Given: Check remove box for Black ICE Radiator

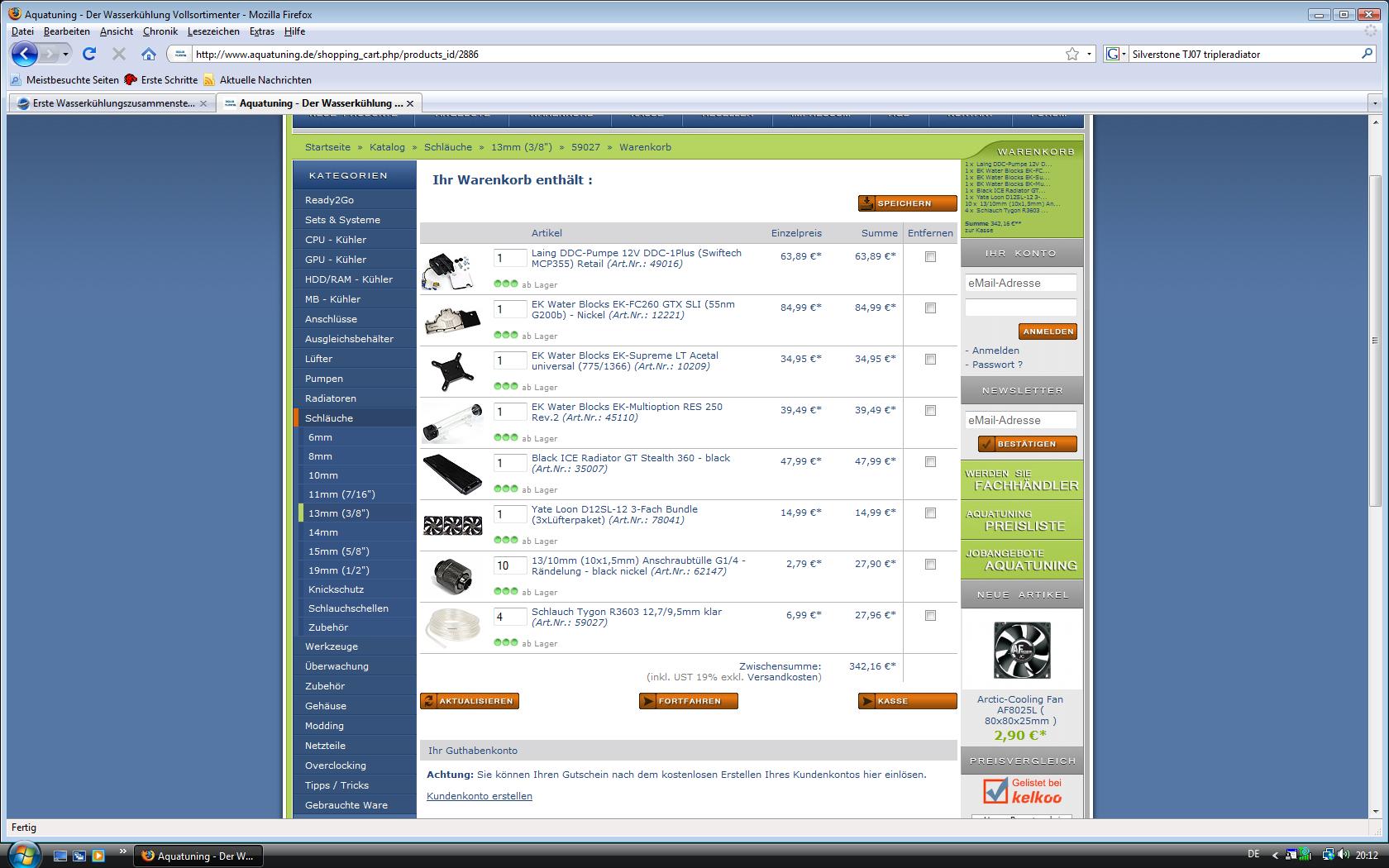Looking at the screenshot, I should [930, 462].
